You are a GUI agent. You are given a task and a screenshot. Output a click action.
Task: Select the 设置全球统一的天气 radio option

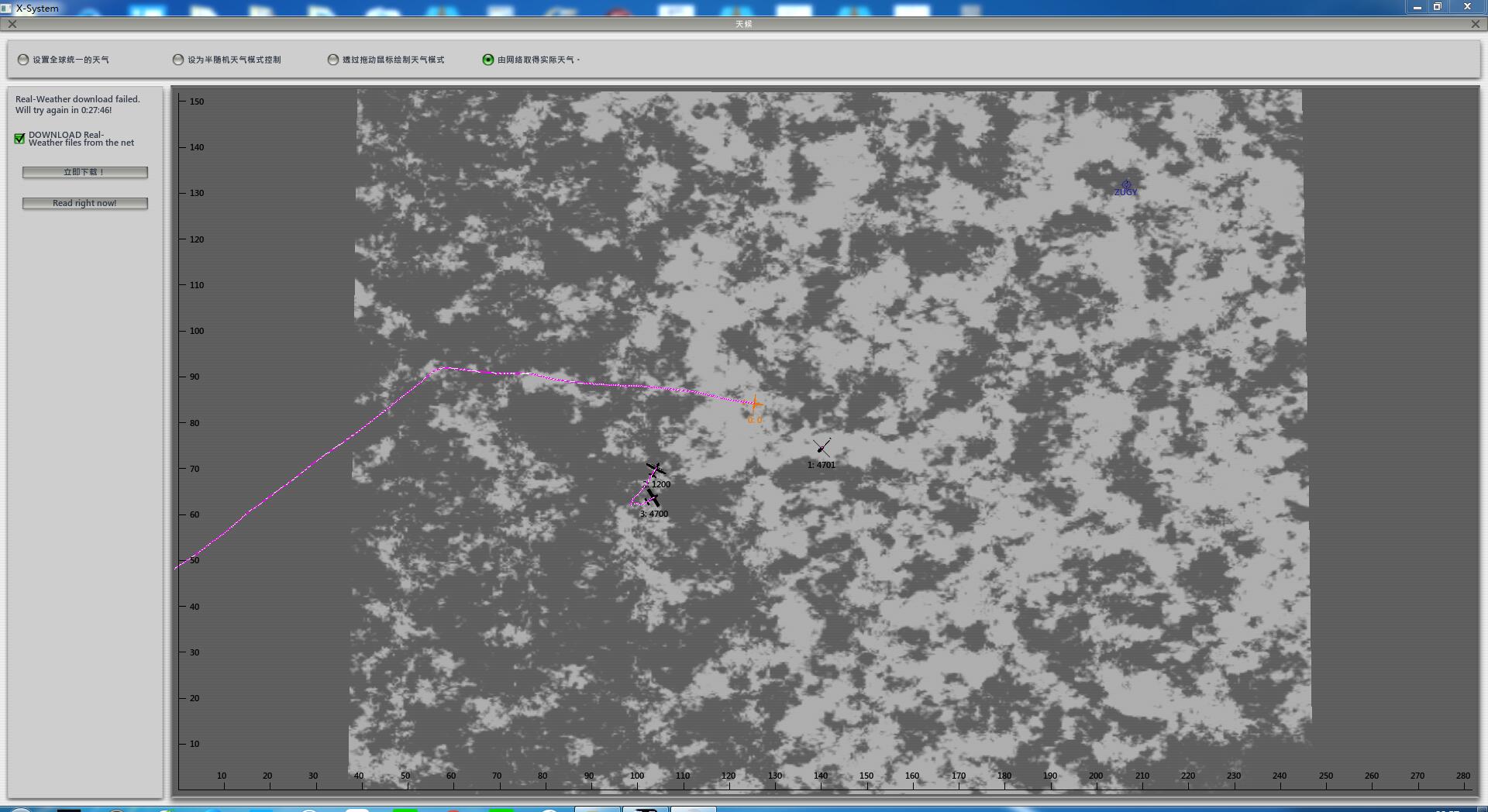pyautogui.click(x=23, y=60)
